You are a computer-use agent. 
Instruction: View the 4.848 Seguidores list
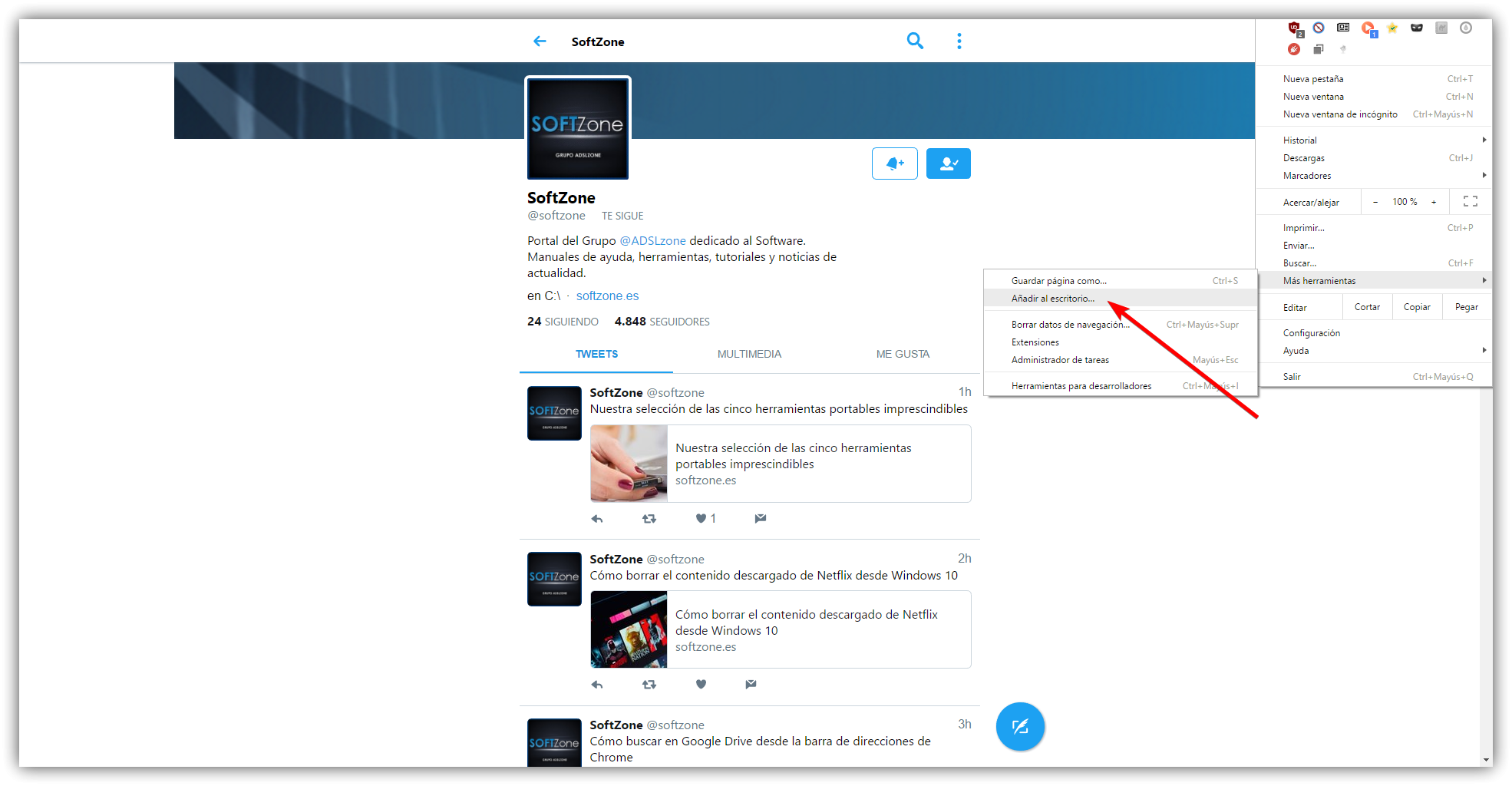point(662,322)
